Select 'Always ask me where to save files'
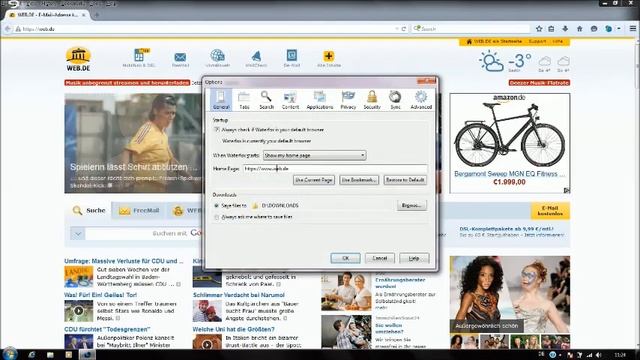 [217, 217]
